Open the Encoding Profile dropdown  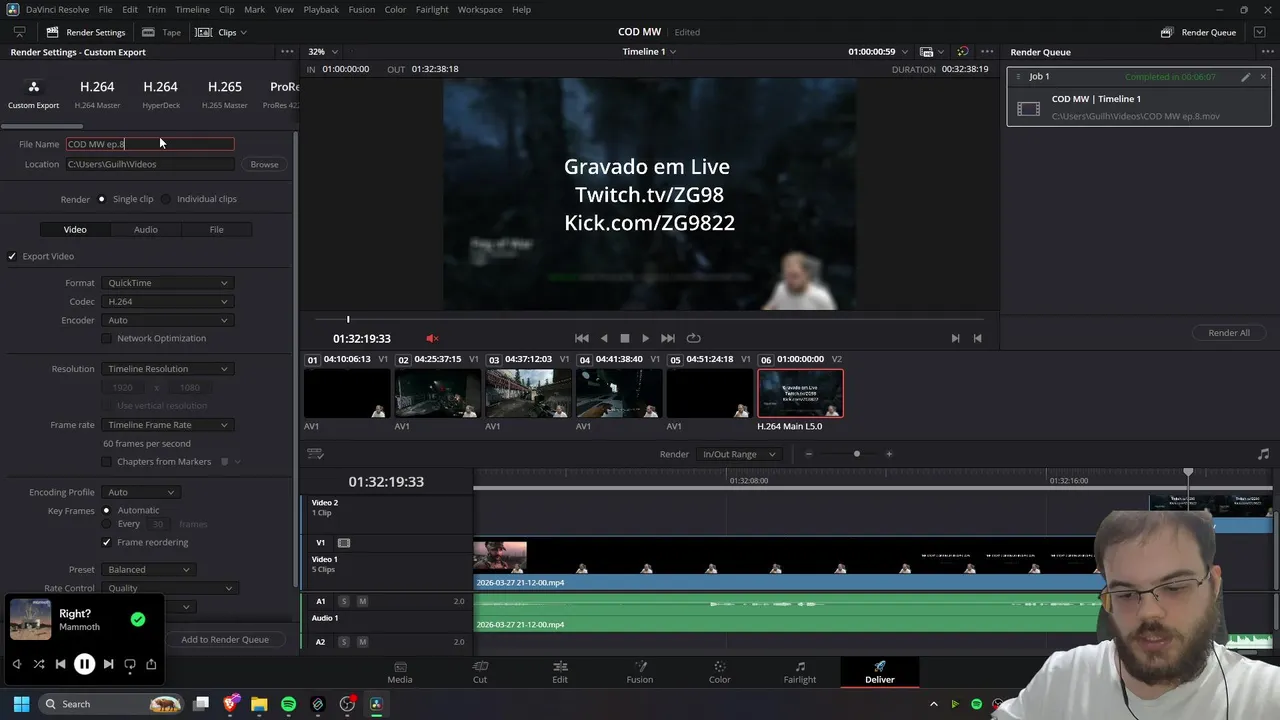click(x=141, y=492)
